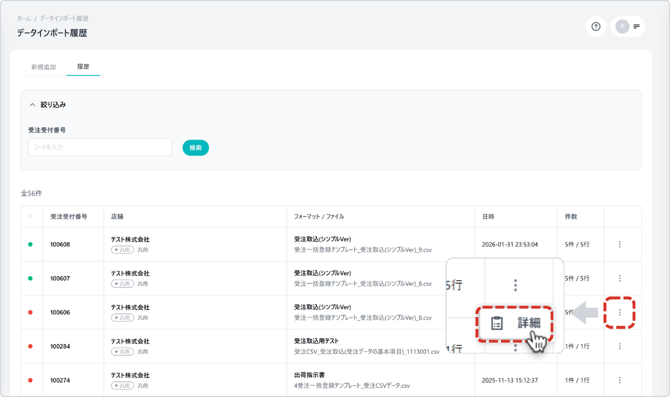Open the three-dot menu for order 100606
The height and width of the screenshot is (401, 670).
(619, 313)
